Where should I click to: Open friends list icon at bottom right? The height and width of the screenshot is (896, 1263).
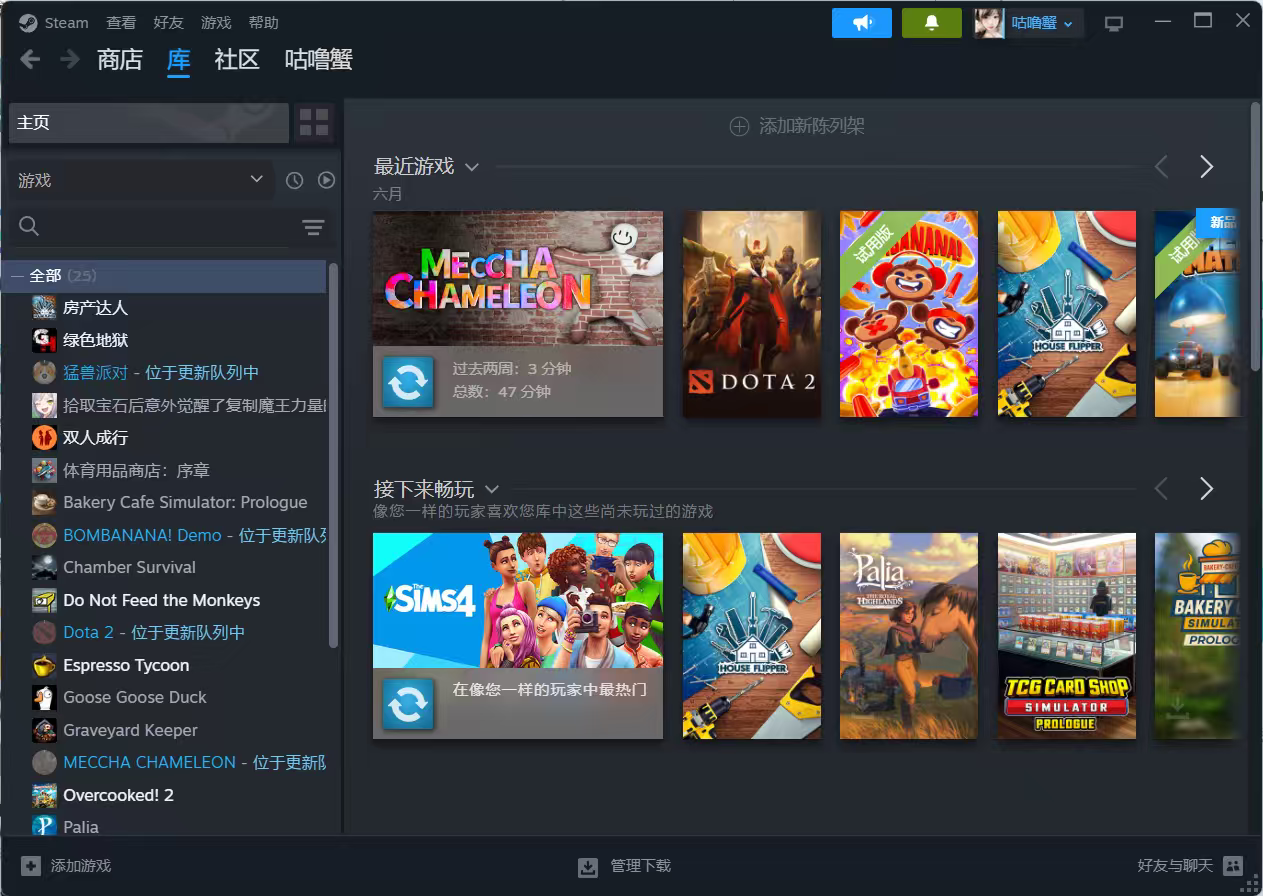coord(1233,866)
